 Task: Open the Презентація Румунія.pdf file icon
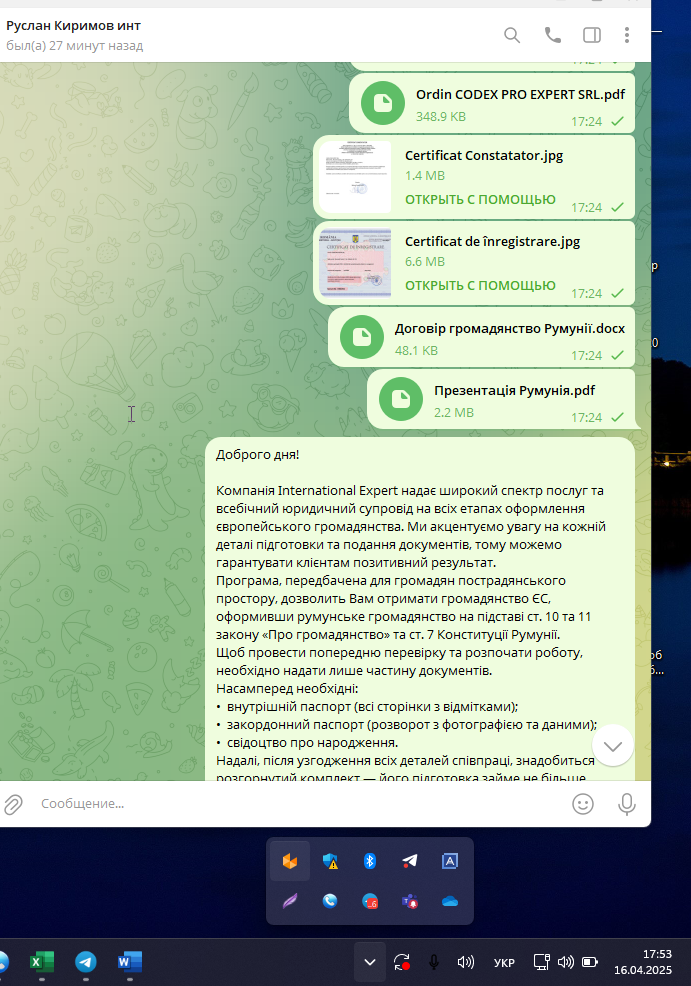point(401,399)
